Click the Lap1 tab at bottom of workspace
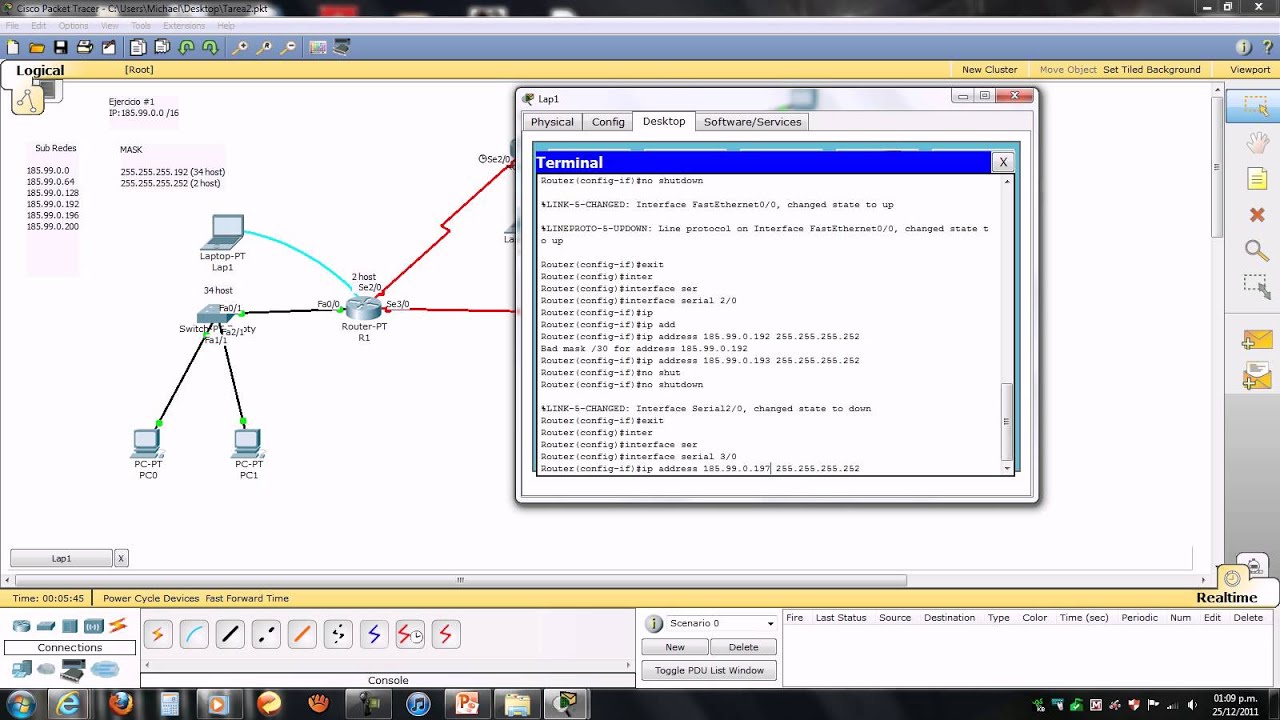 tap(62, 558)
